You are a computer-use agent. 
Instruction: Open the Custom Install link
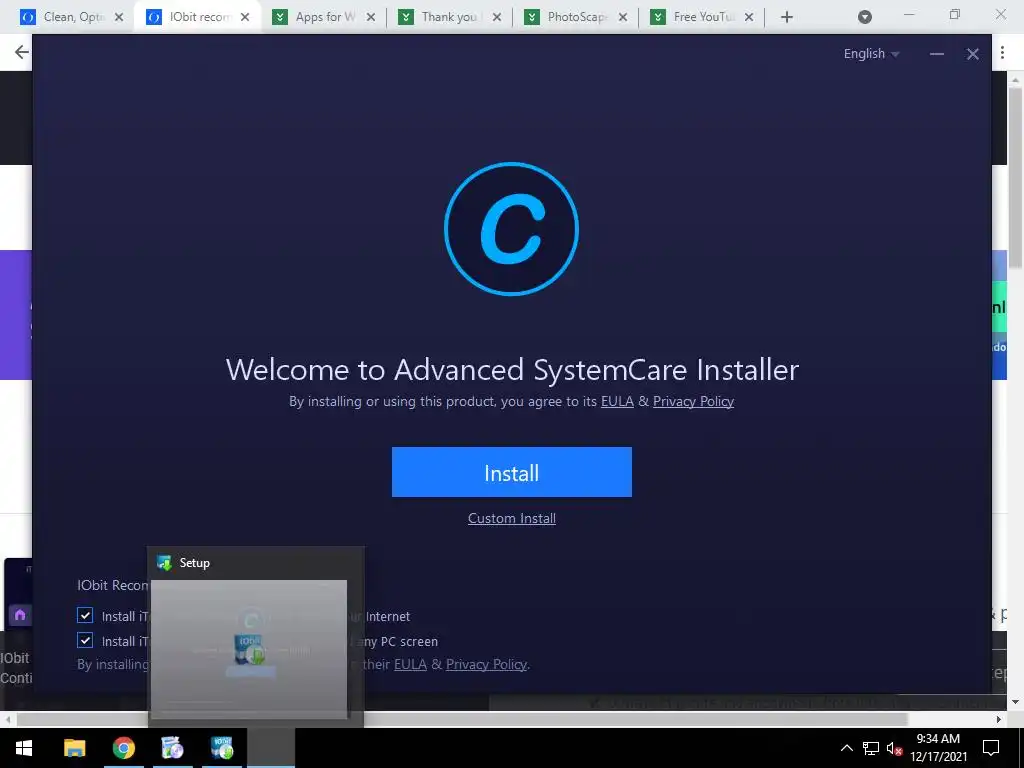pos(511,518)
